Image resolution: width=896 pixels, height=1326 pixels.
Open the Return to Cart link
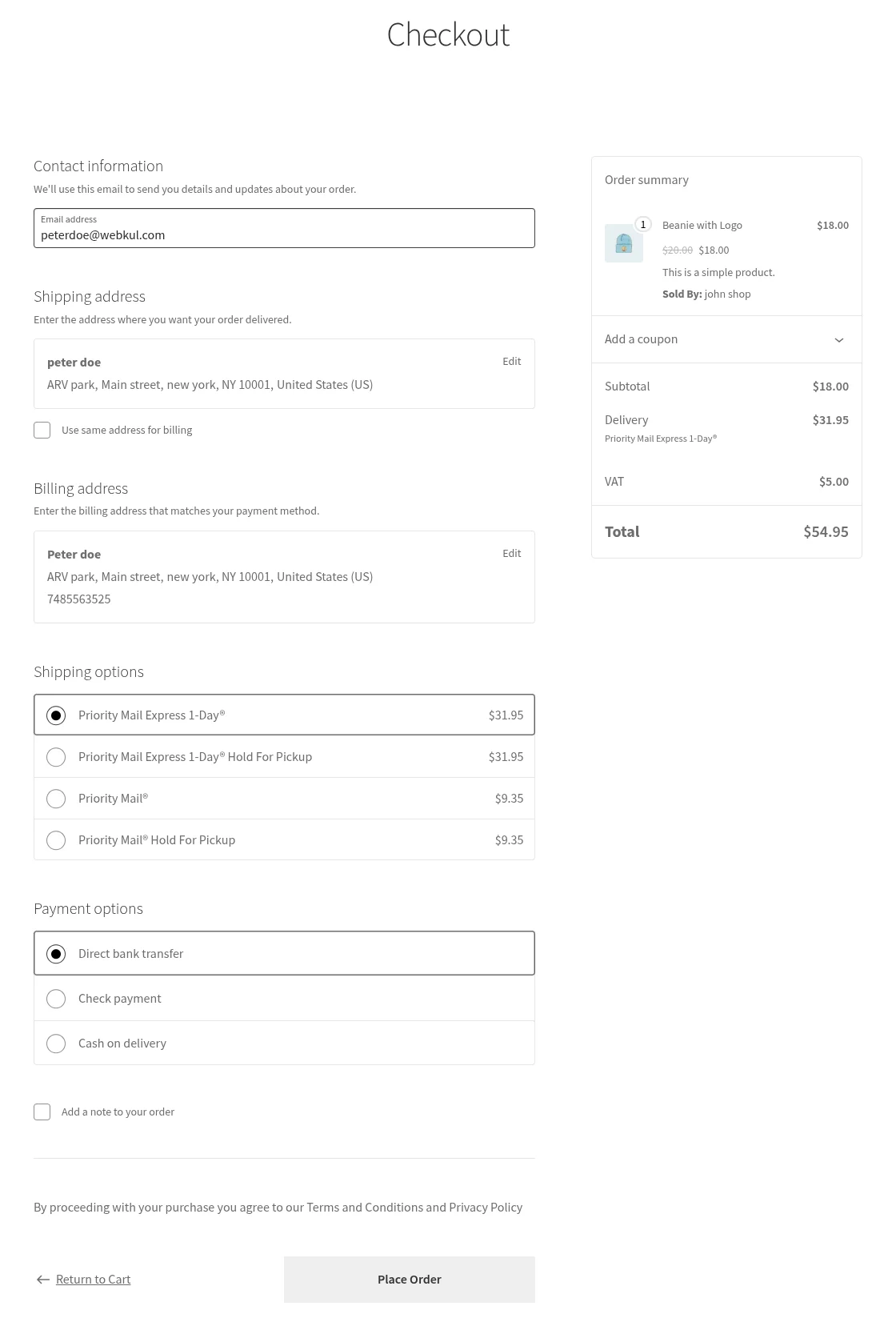93,1280
